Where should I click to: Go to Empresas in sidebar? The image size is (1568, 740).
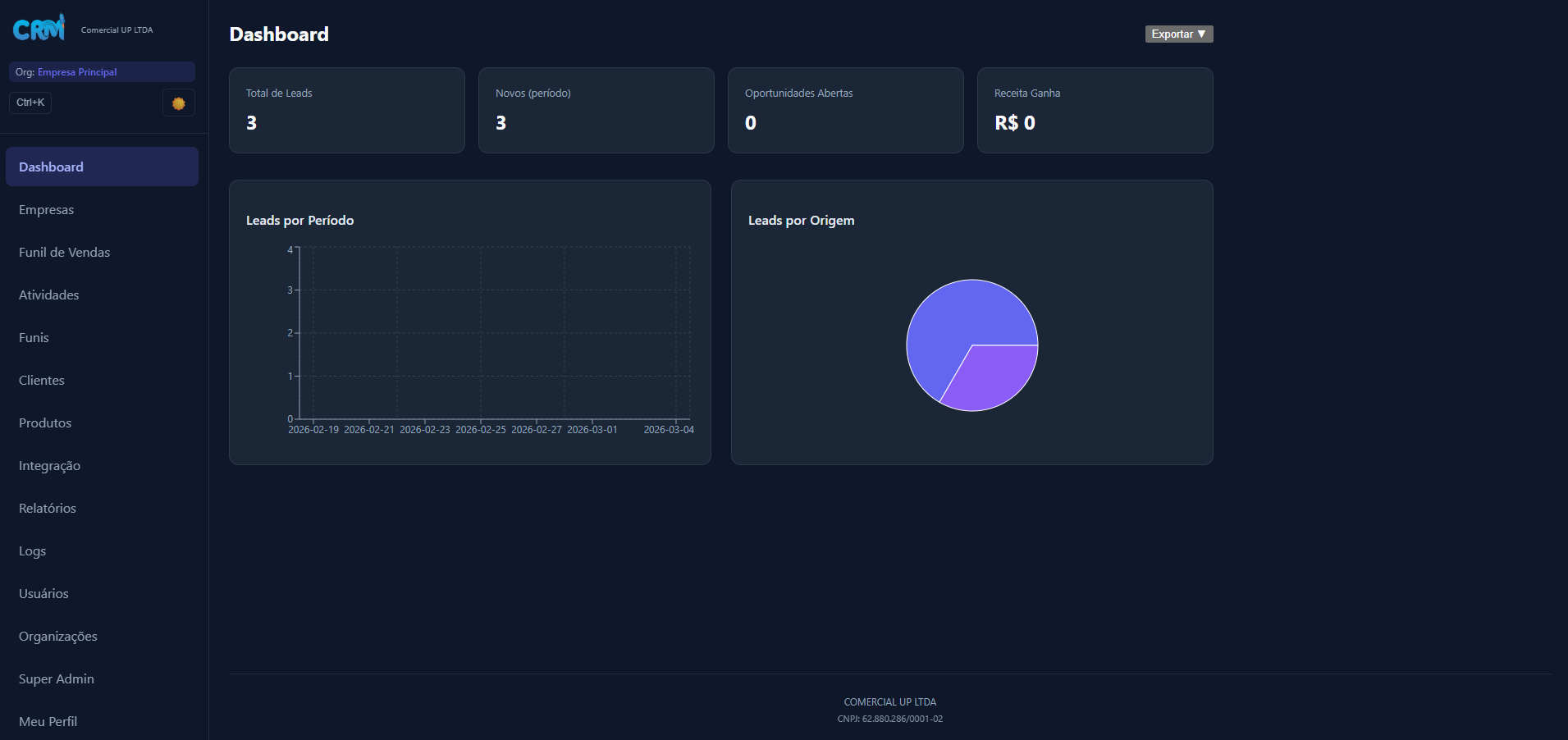point(47,210)
